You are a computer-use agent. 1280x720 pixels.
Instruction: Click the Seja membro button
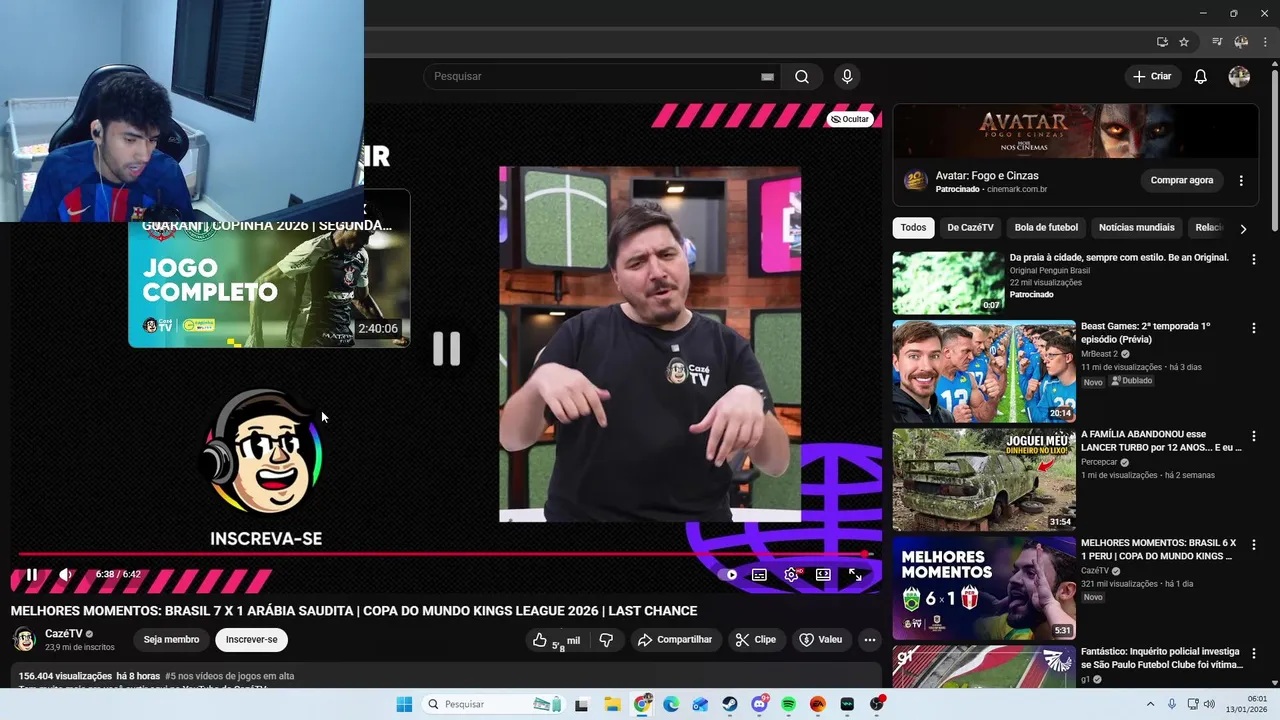point(171,640)
